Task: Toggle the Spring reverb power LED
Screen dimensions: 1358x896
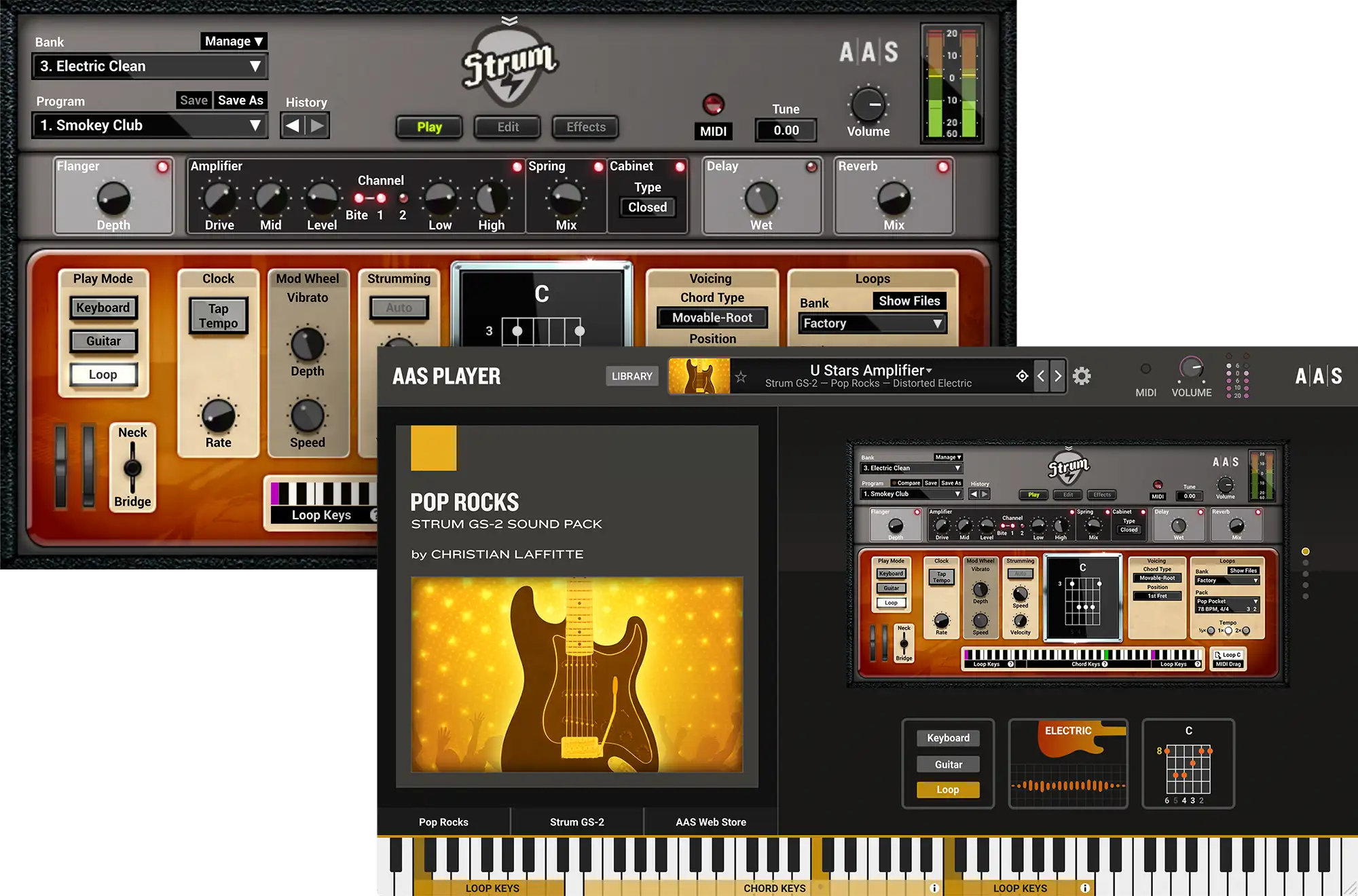Action: coord(598,167)
